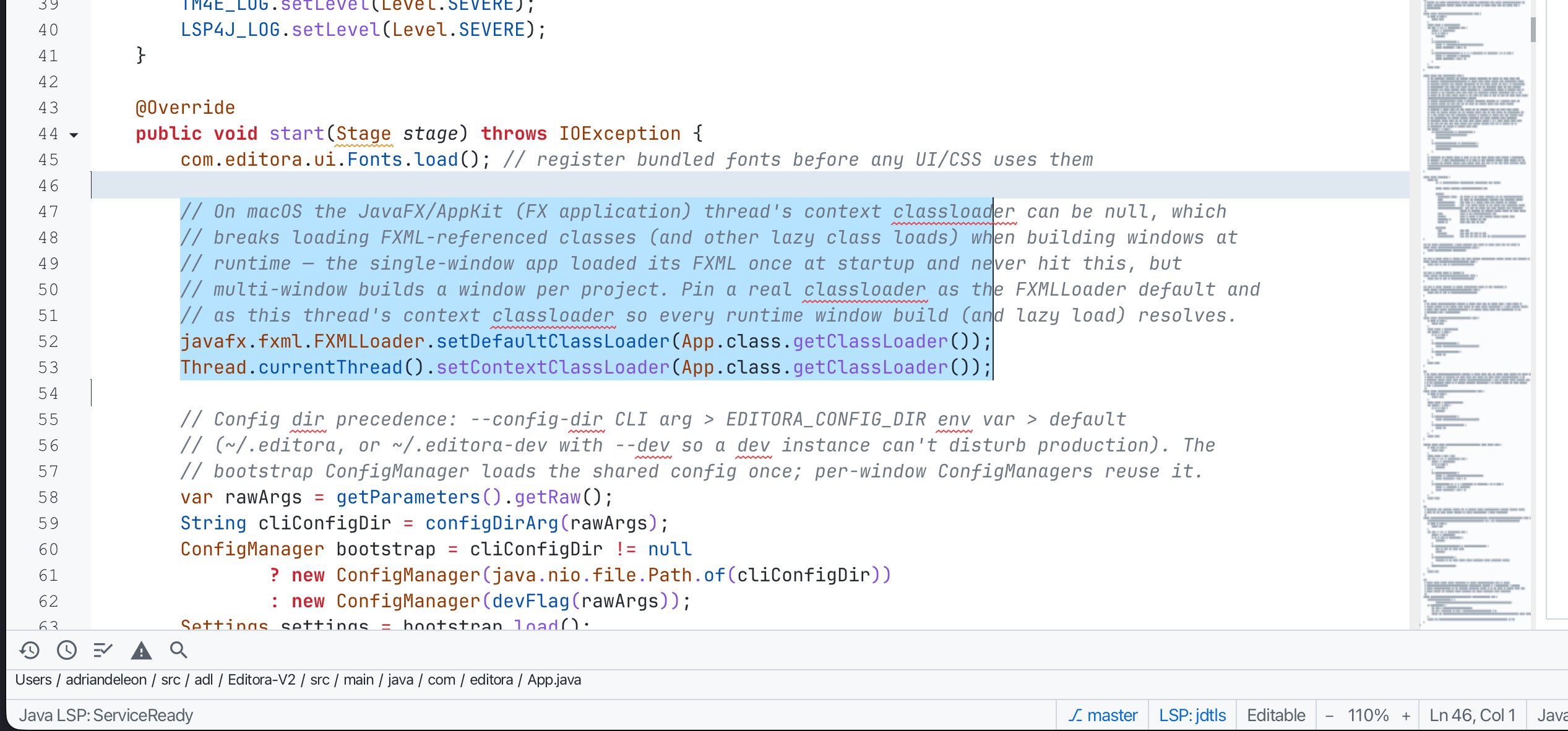Open the local history icon in bottom toolbar

(x=29, y=650)
